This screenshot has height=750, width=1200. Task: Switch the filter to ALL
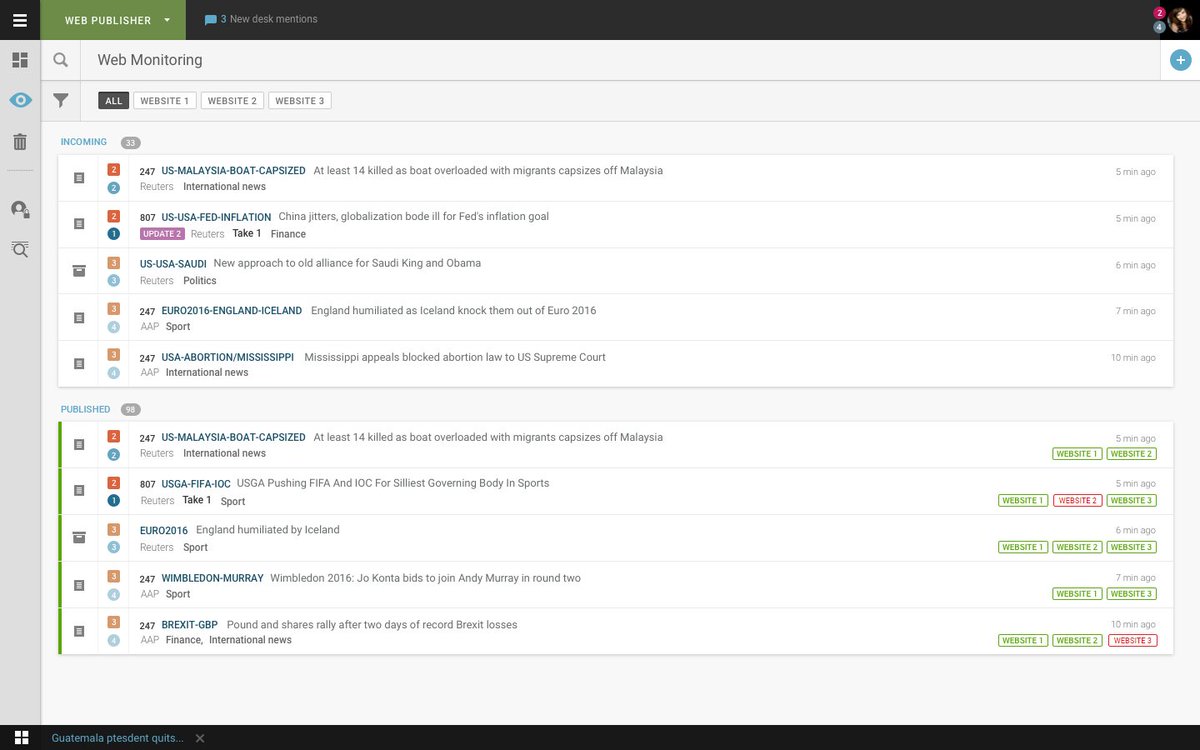point(113,100)
